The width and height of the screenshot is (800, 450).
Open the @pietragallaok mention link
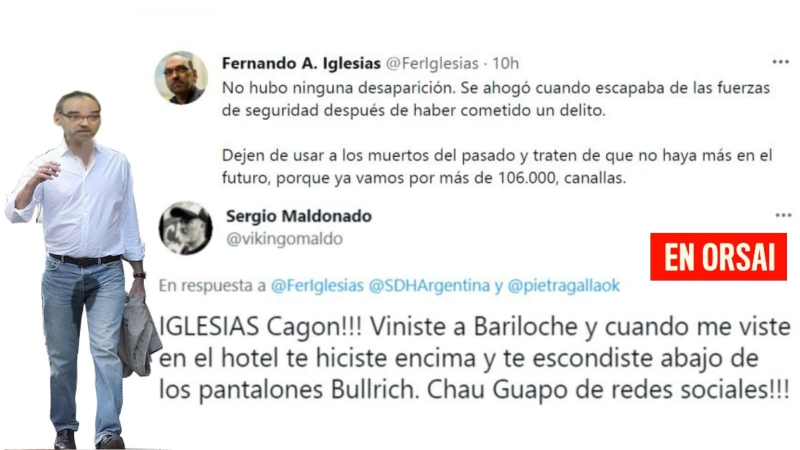[x=564, y=285]
